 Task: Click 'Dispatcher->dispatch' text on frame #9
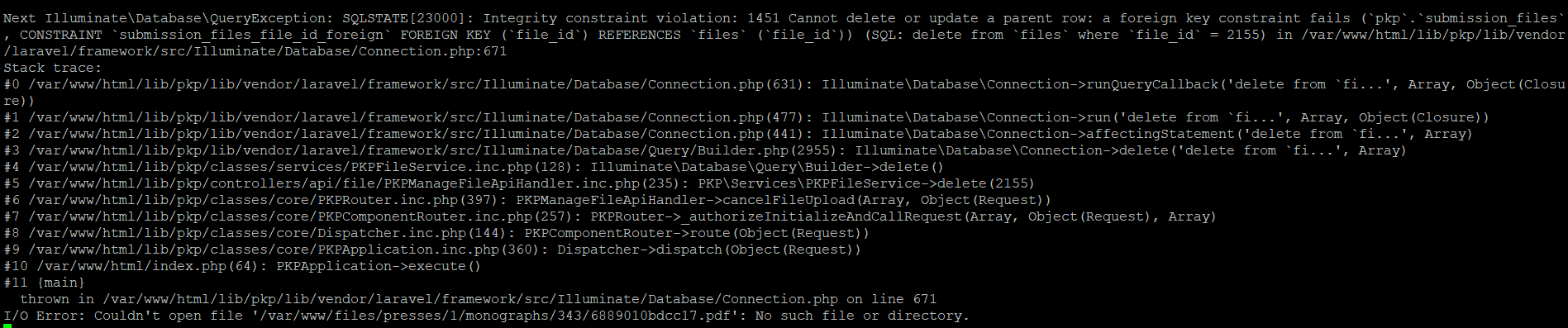tap(640, 250)
